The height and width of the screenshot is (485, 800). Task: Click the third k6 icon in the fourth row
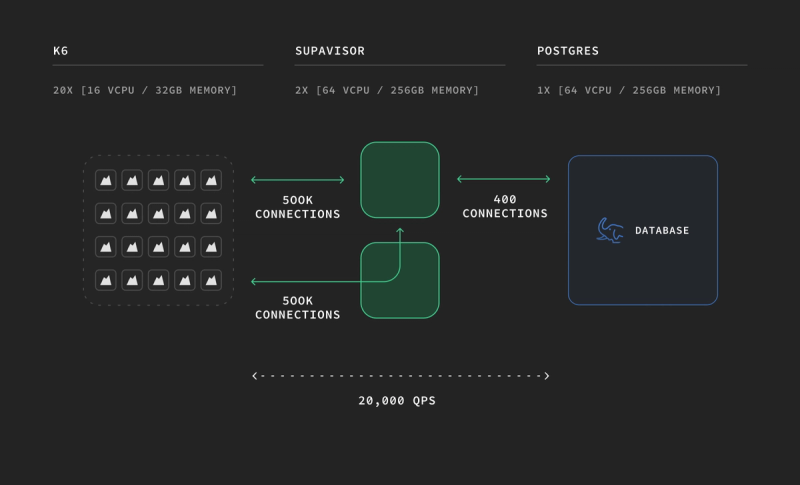point(158,280)
